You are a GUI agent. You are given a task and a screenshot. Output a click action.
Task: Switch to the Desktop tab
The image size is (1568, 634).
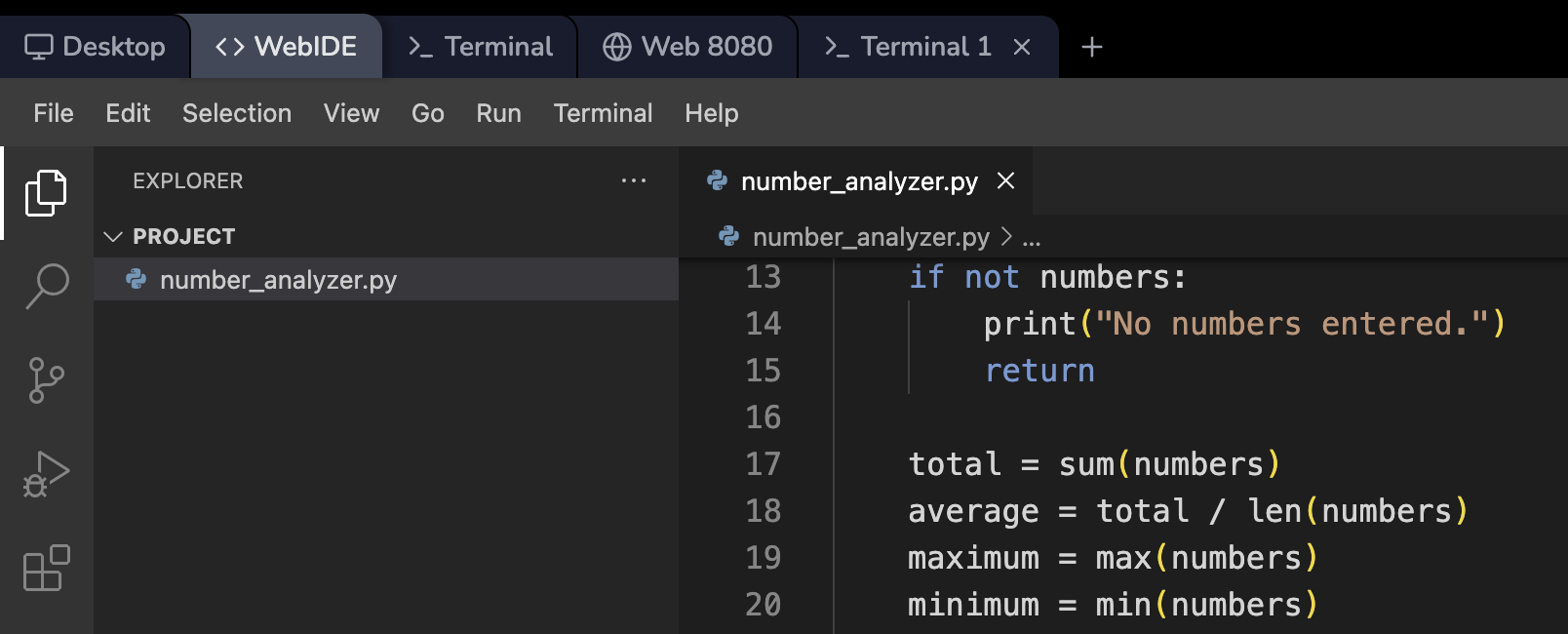click(95, 47)
